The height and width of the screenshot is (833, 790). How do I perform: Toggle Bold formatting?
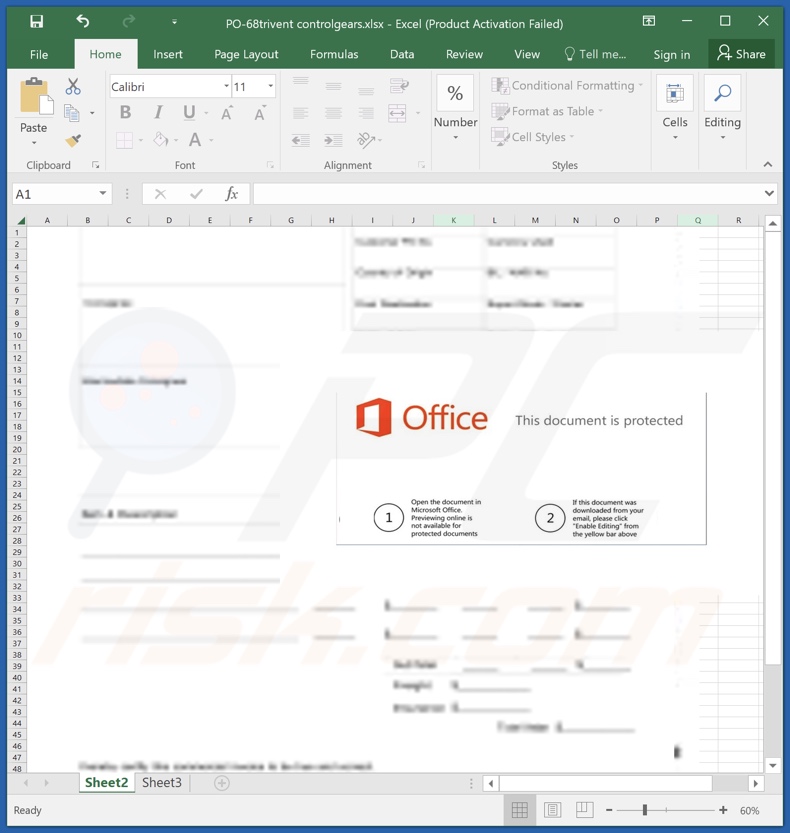coord(125,113)
